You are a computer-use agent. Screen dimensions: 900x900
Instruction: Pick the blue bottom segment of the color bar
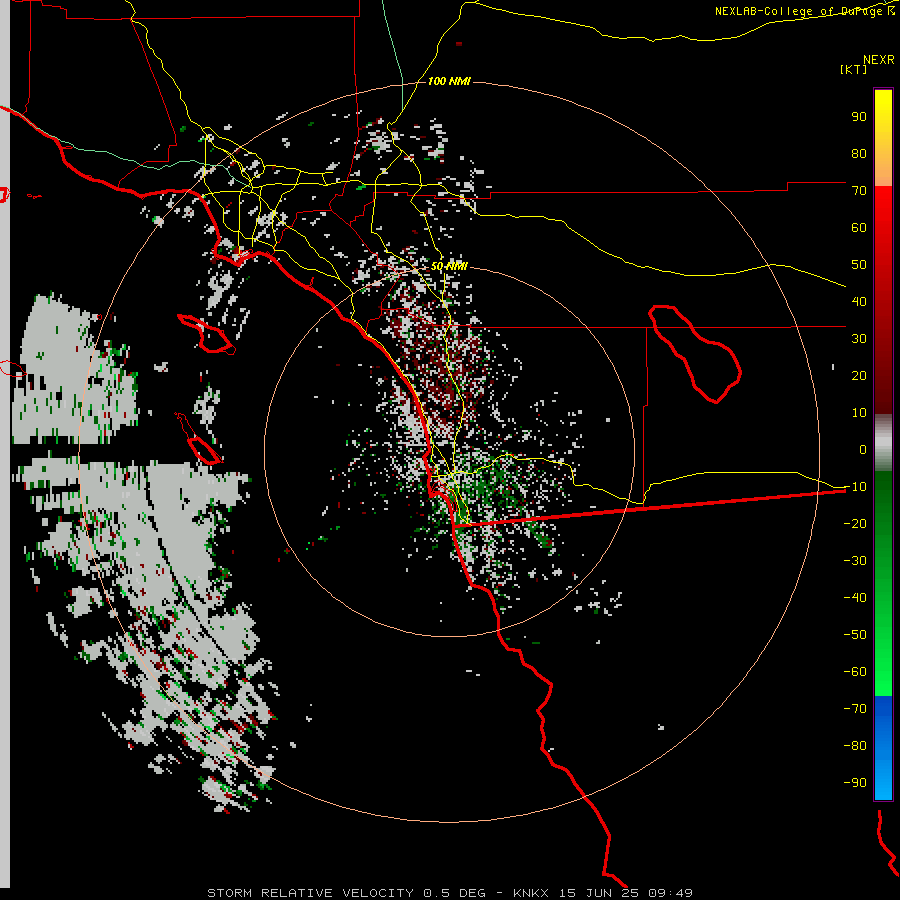click(883, 748)
